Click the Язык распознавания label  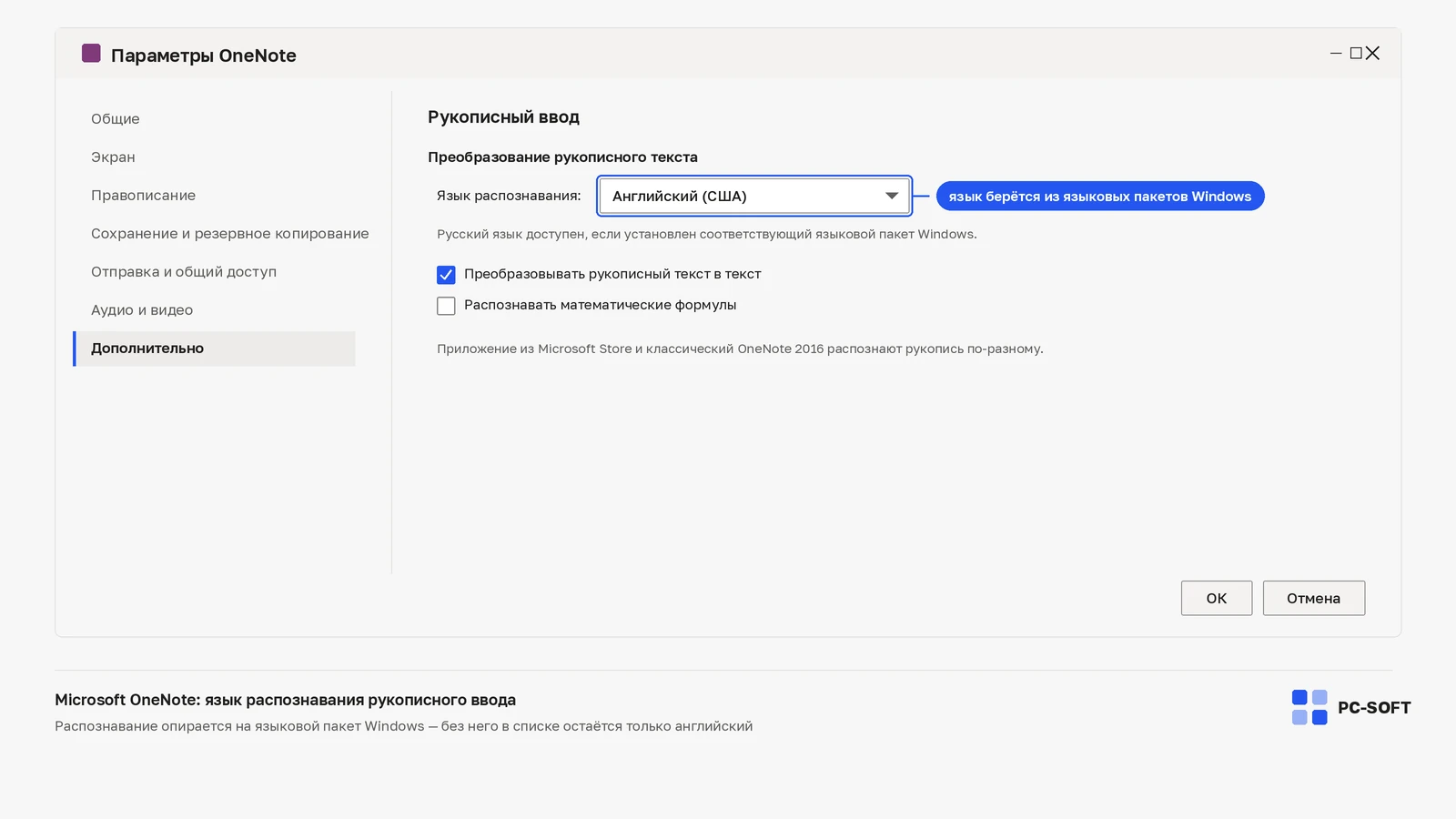[x=509, y=196]
